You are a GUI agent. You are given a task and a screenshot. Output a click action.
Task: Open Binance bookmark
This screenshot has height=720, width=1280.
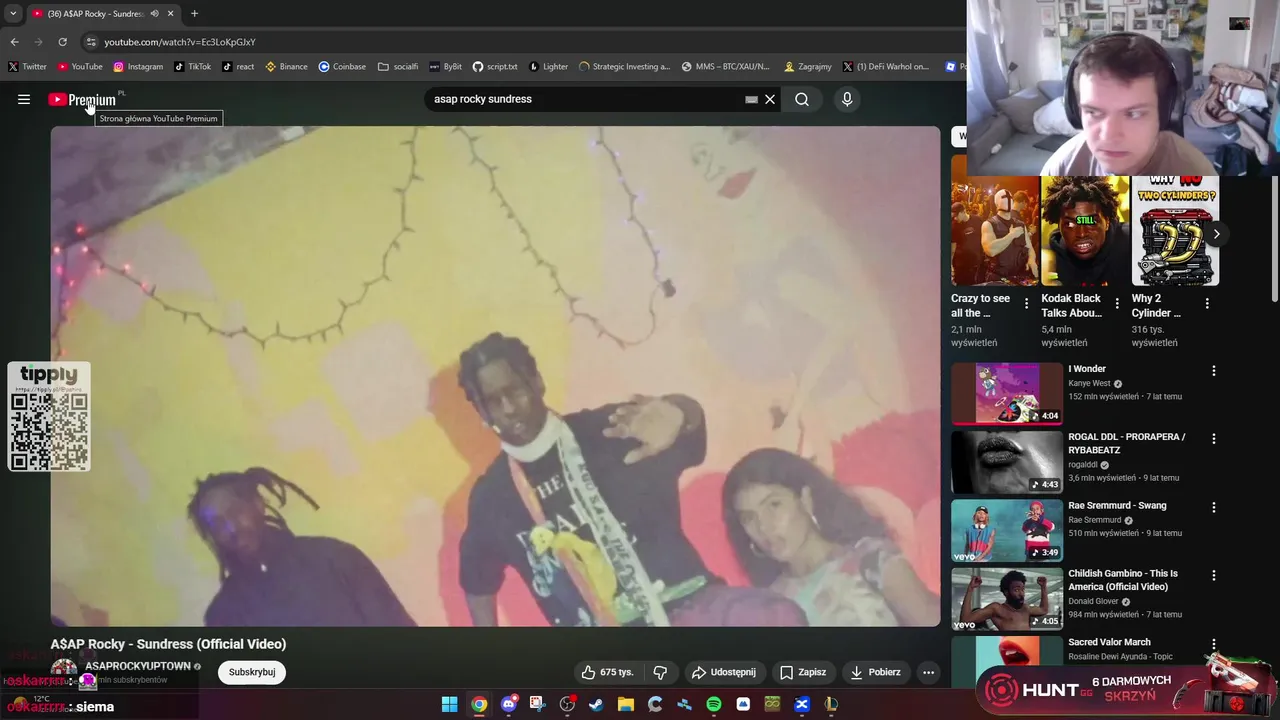pyautogui.click(x=286, y=67)
